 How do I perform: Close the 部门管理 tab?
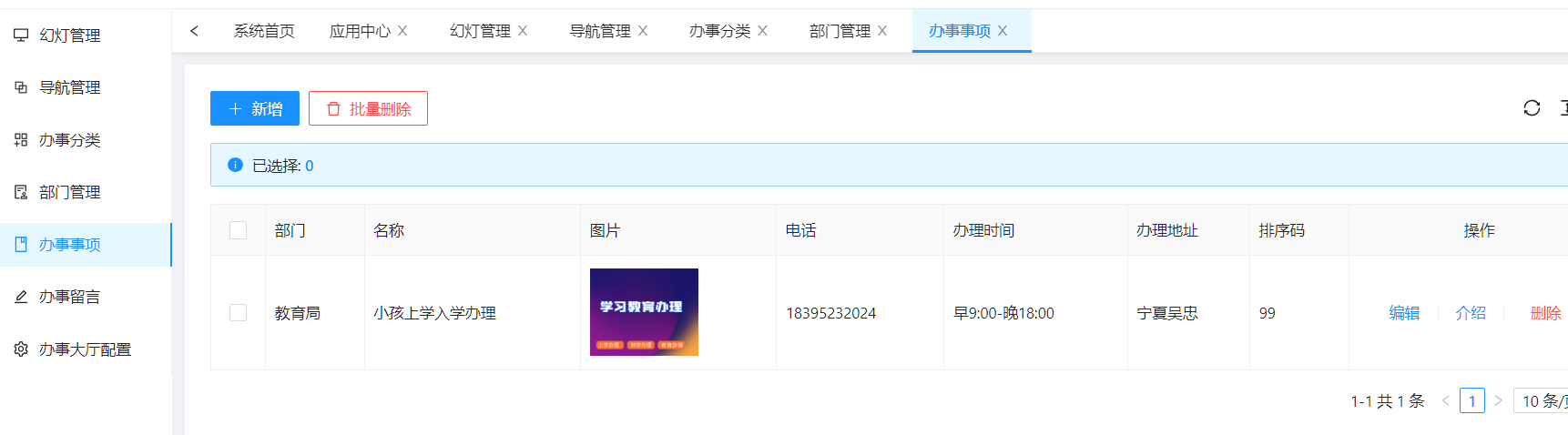(882, 31)
